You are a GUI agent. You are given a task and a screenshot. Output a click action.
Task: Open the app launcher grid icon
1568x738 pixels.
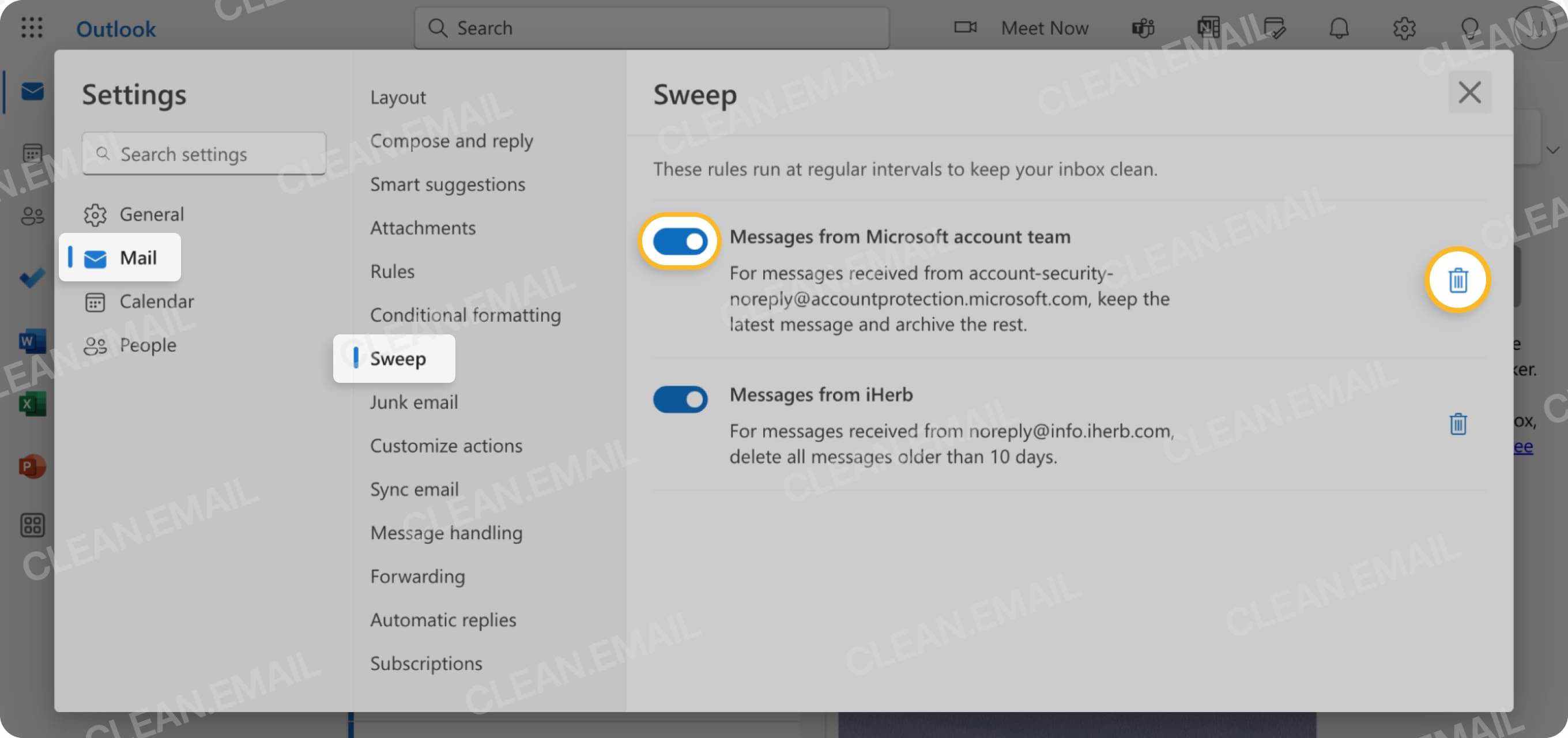click(32, 28)
